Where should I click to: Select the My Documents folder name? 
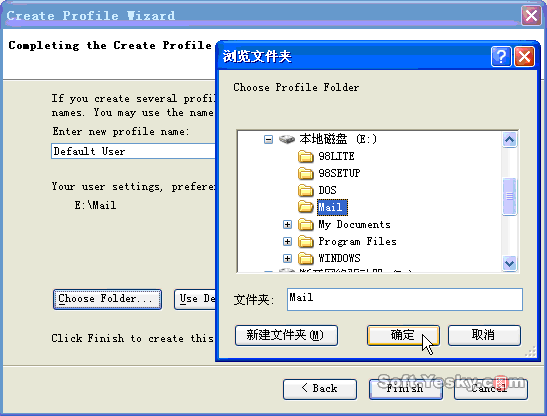[x=354, y=224]
